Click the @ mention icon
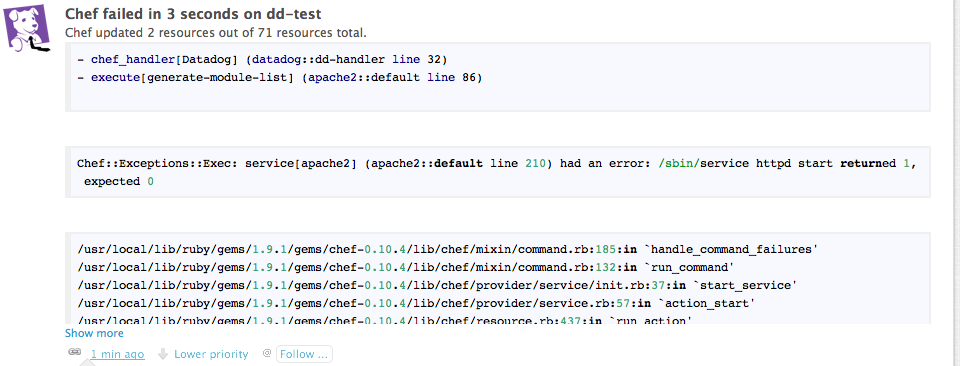The height and width of the screenshot is (366, 960). tap(266, 353)
